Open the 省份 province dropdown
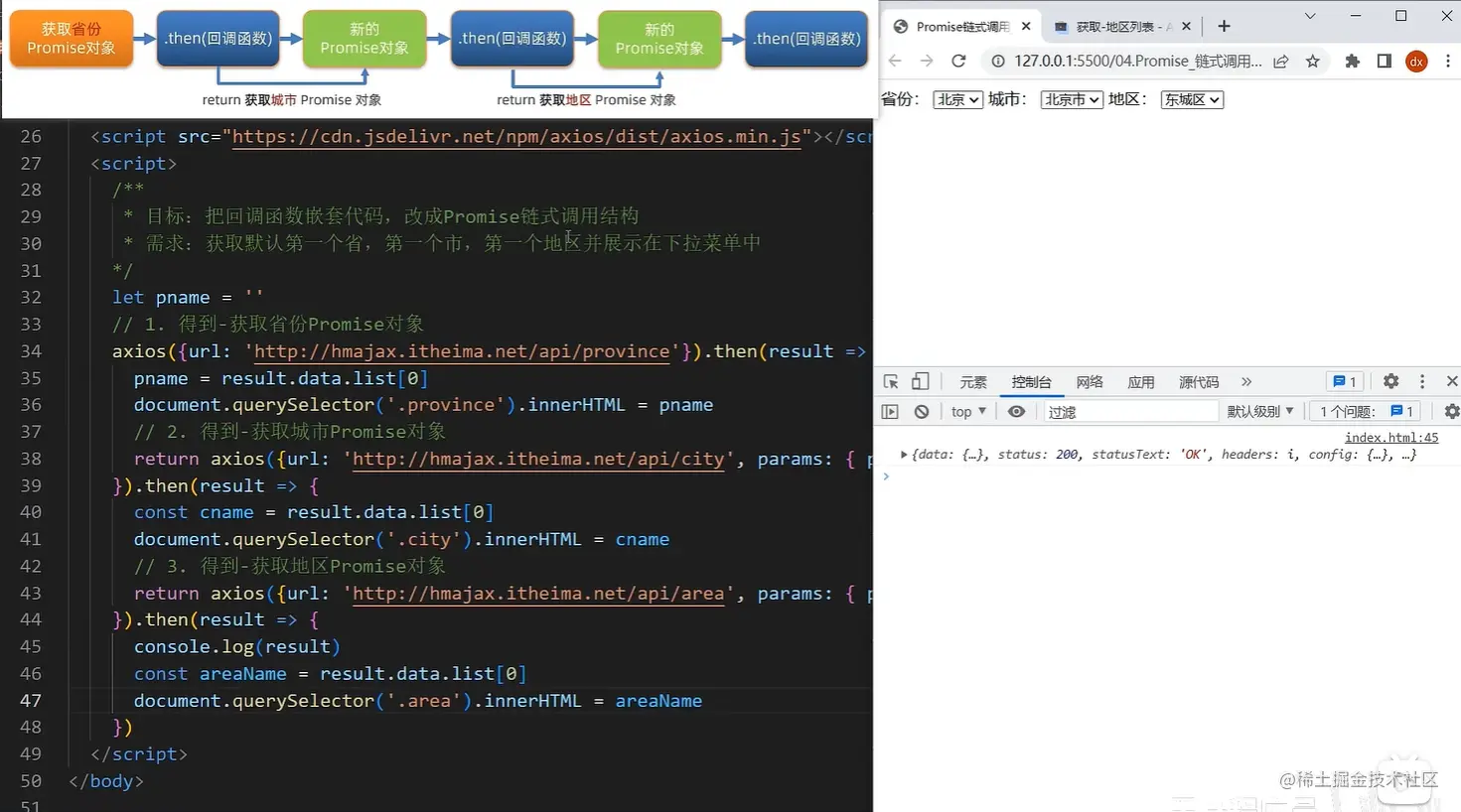The height and width of the screenshot is (812, 1461). [957, 99]
